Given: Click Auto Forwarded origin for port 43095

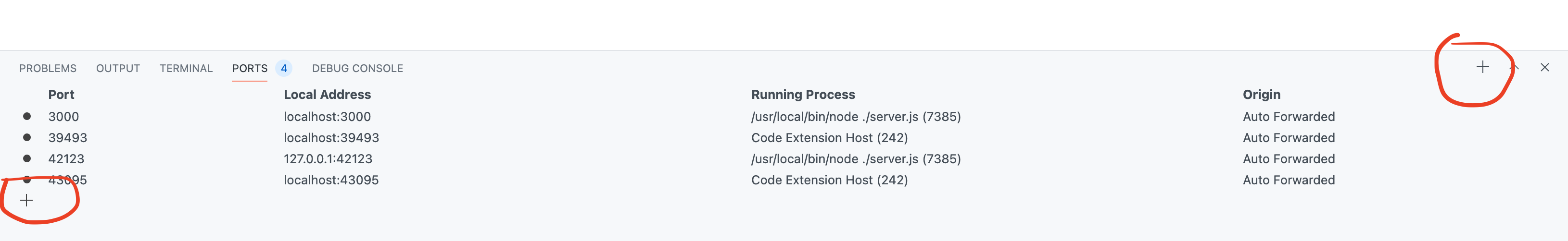Looking at the screenshot, I should click(1289, 181).
